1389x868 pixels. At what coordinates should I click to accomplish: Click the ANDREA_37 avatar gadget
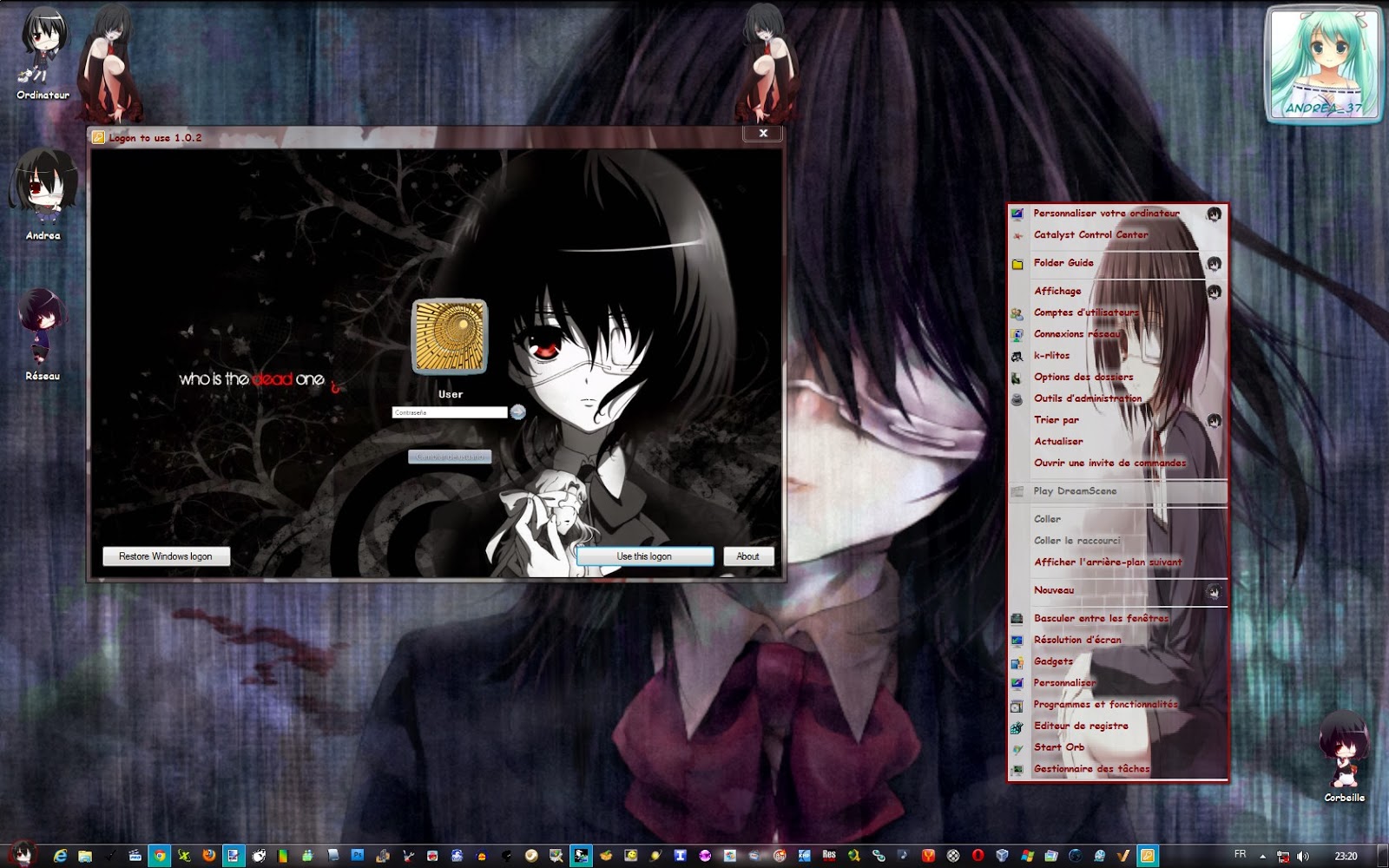tap(1324, 64)
